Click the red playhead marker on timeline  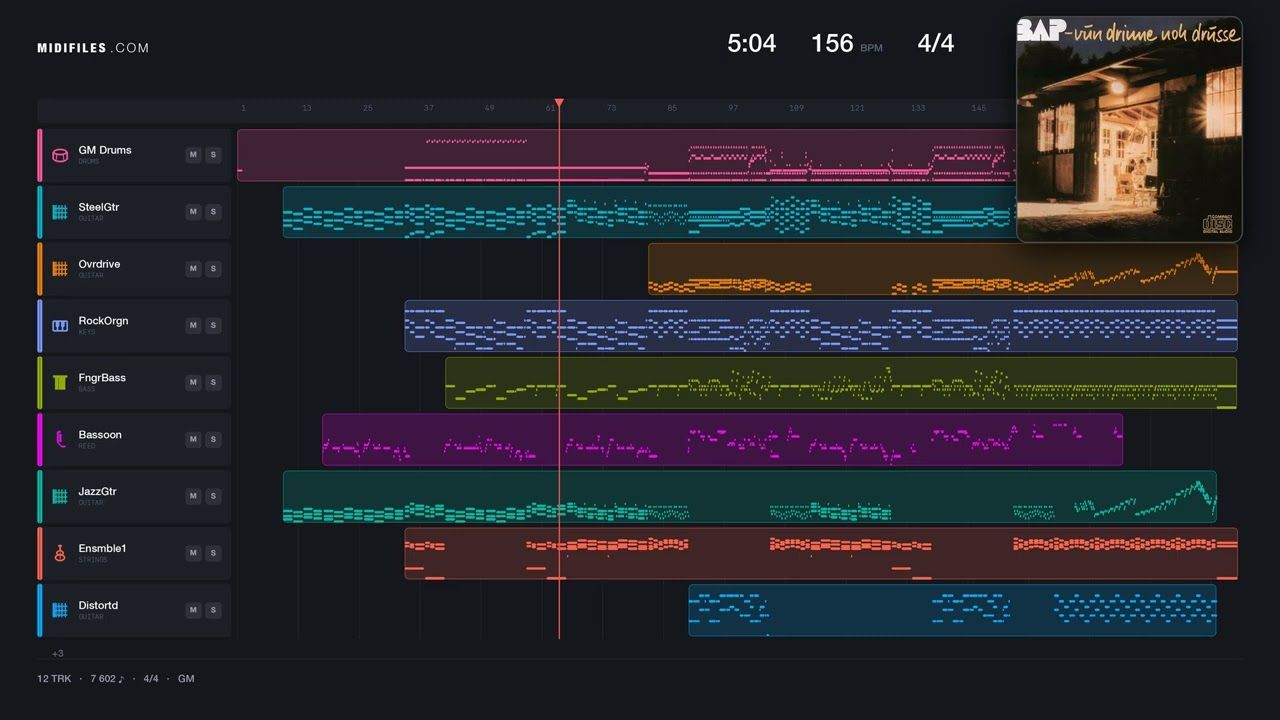[x=559, y=103]
